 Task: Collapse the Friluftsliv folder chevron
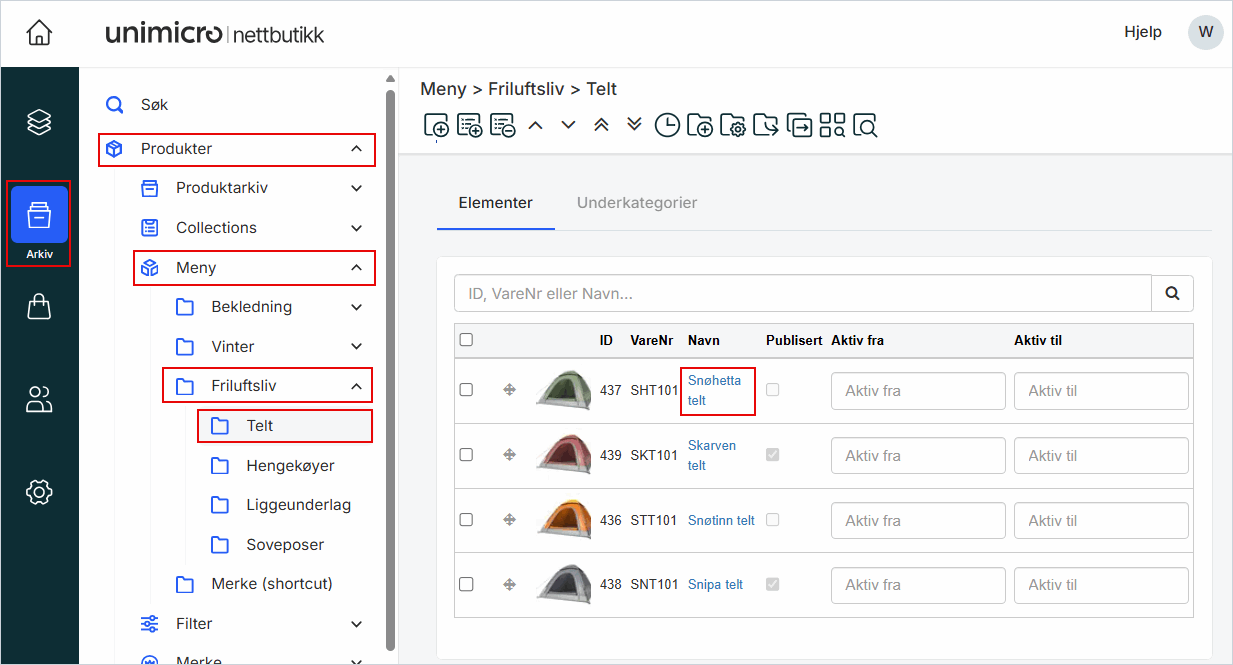point(356,386)
